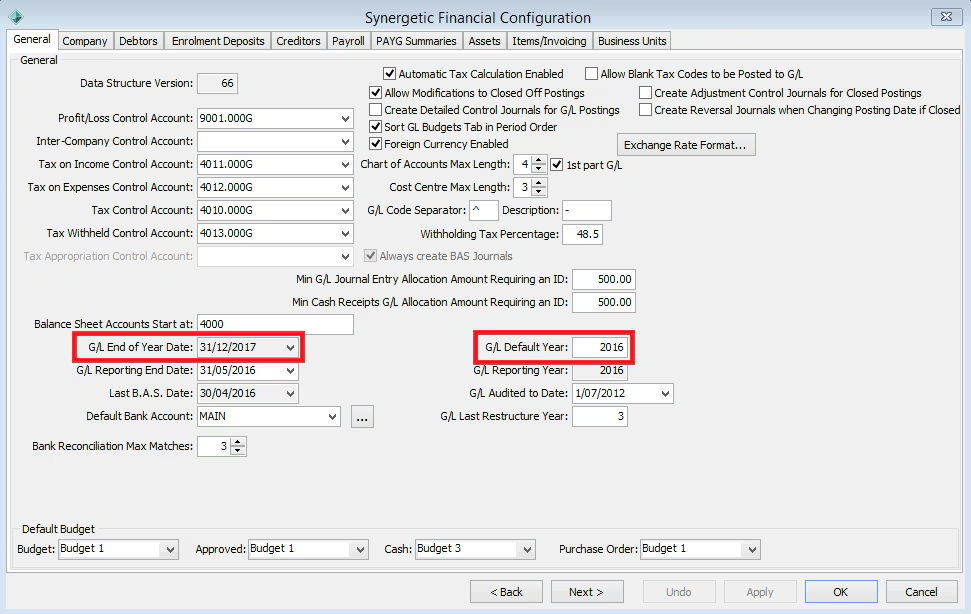The width and height of the screenshot is (971, 614).
Task: Select the General tab
Action: click(32, 39)
